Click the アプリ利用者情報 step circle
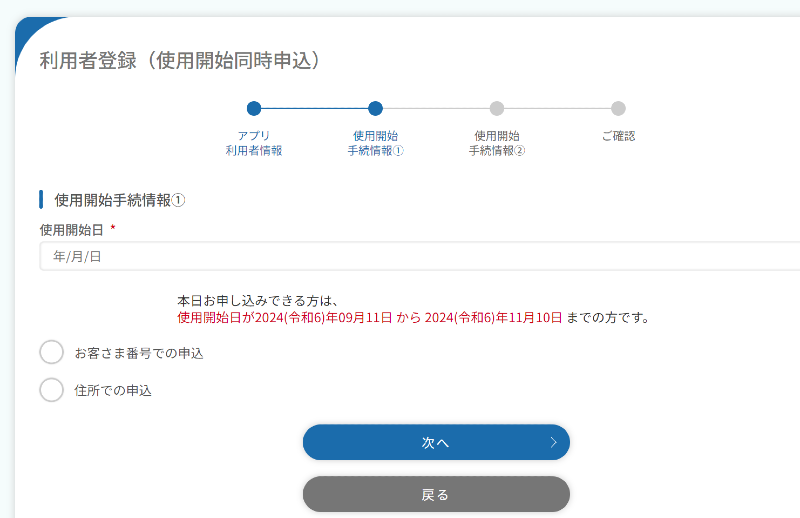The height and width of the screenshot is (518, 800). pyautogui.click(x=254, y=108)
